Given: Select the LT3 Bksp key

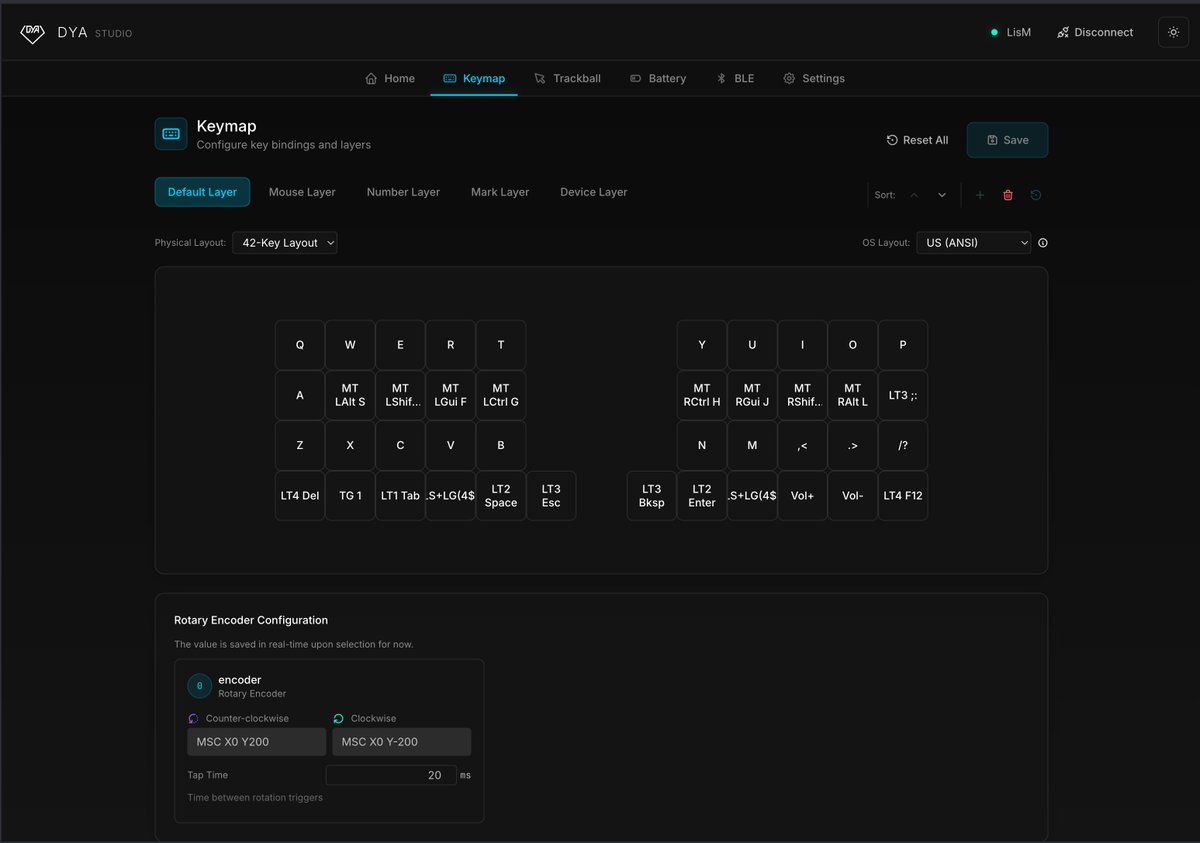Looking at the screenshot, I should tap(652, 496).
